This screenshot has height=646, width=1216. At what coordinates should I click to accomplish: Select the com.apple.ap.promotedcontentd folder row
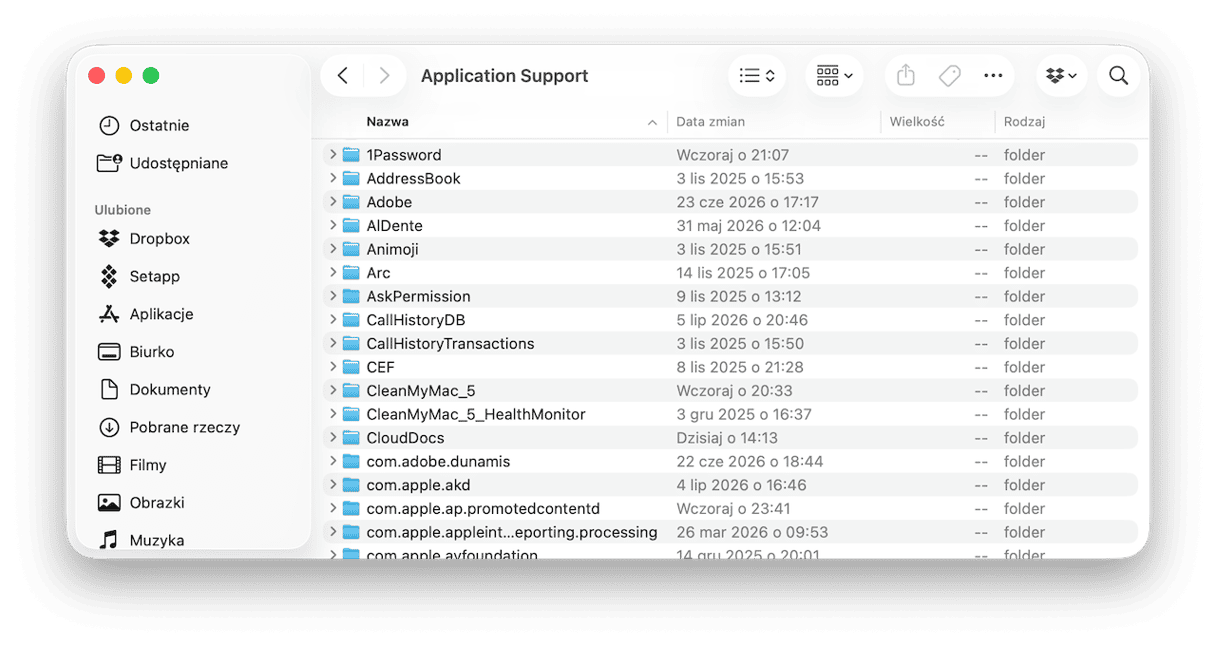(x=730, y=509)
